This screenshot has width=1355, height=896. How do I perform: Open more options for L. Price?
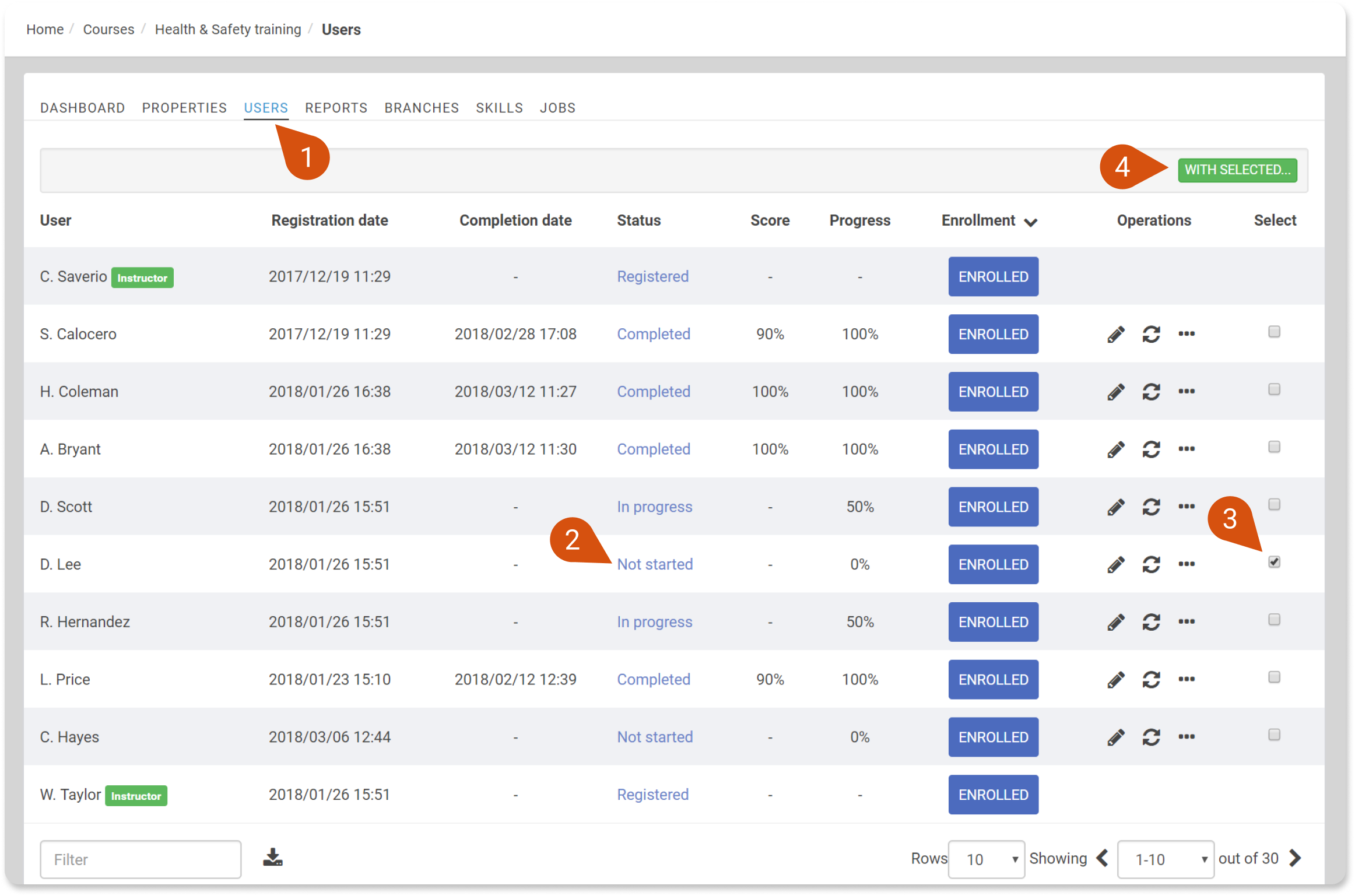coord(1186,679)
